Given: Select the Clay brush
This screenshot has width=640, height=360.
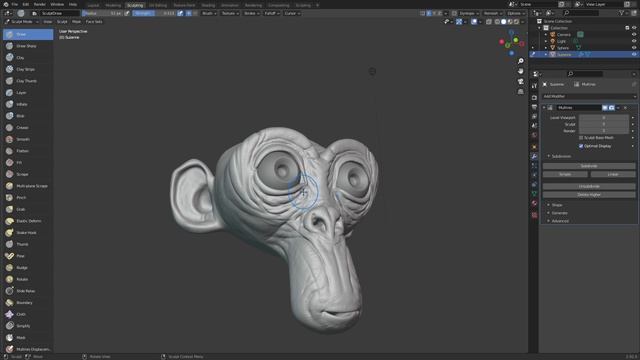Looking at the screenshot, I should (x=28, y=58).
